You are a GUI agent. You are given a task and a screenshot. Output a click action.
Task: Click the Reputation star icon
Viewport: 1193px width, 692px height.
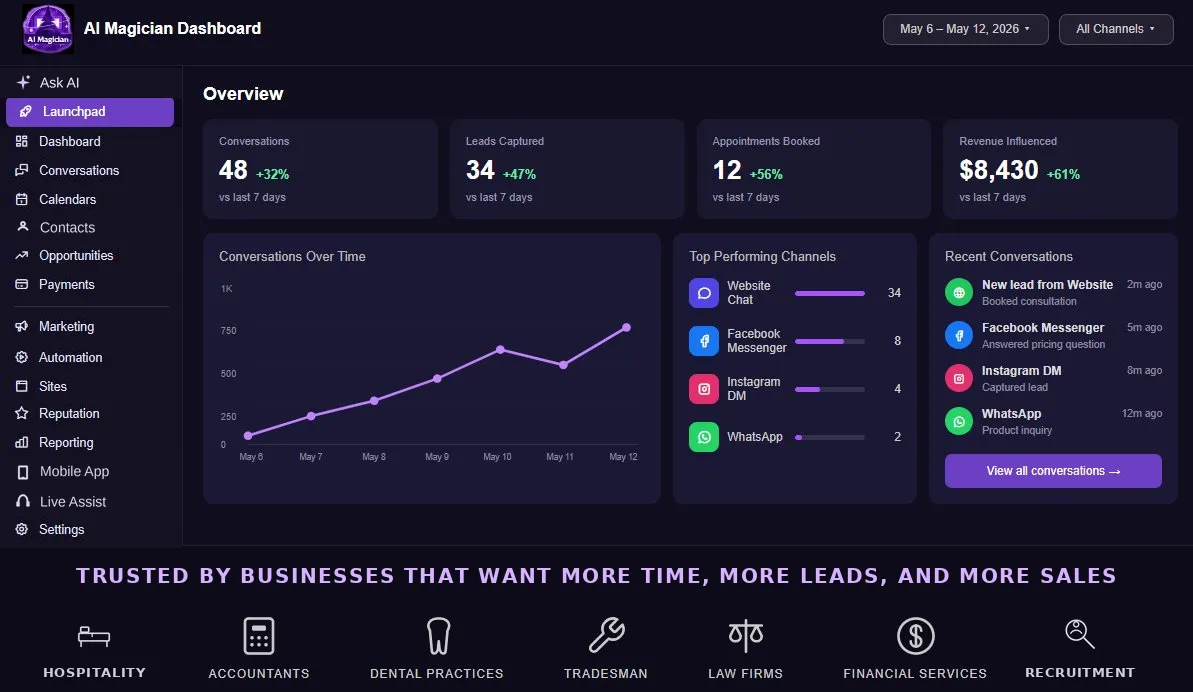click(22, 414)
